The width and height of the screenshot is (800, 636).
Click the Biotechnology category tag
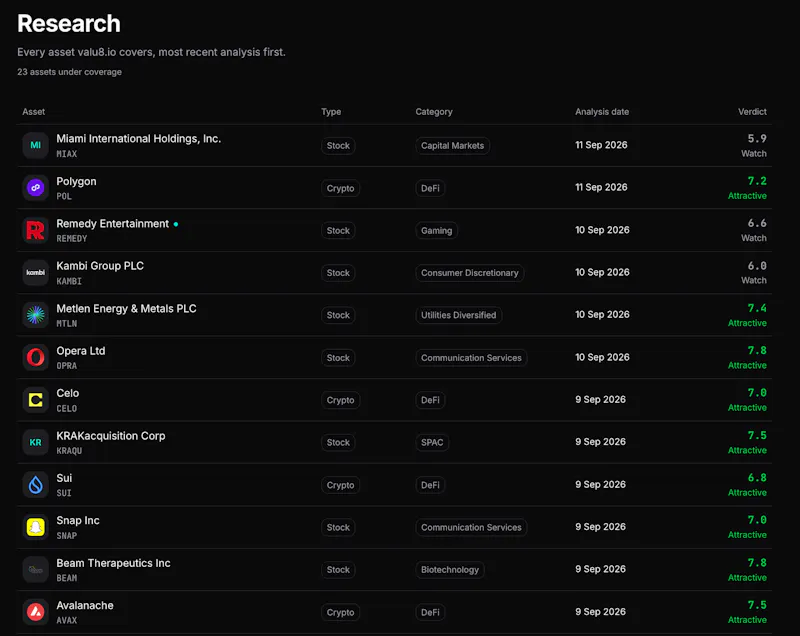click(449, 570)
